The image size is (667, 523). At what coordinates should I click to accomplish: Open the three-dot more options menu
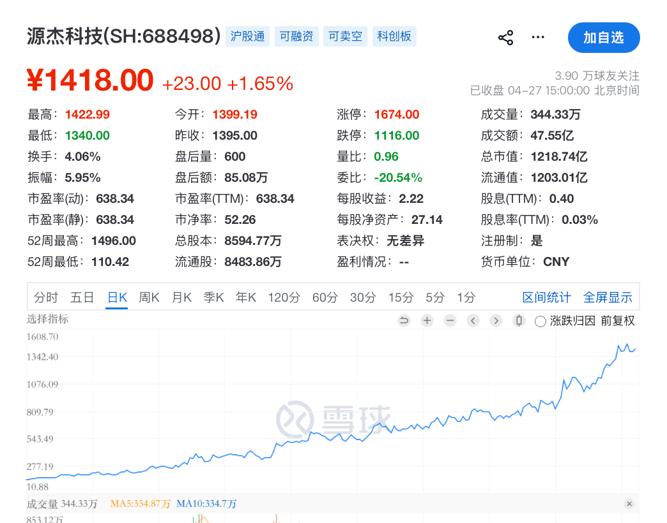coord(539,37)
